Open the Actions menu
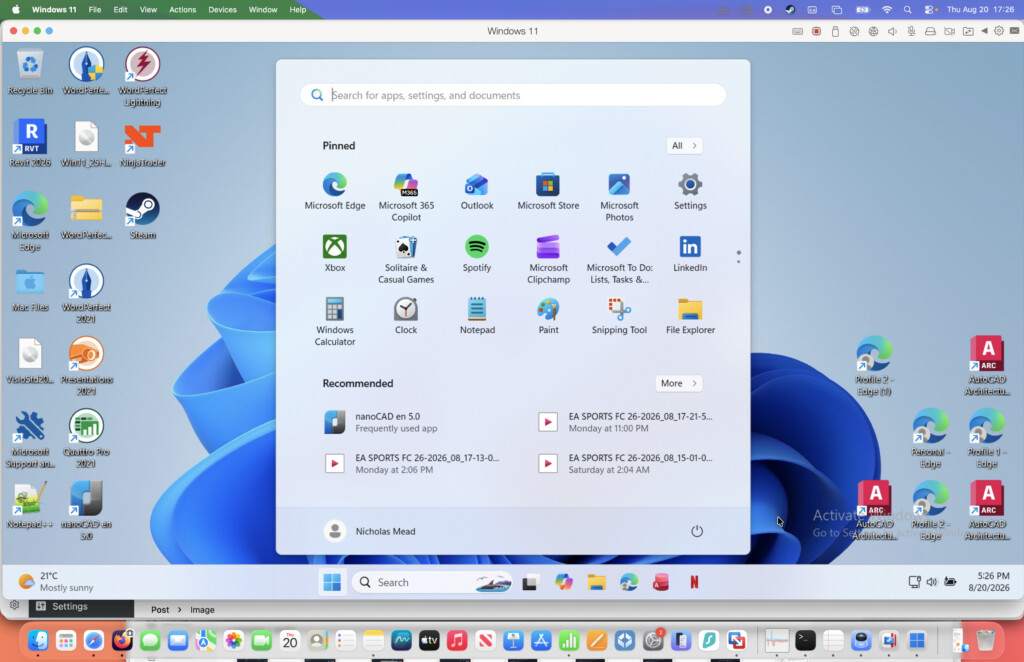Screen dimensions: 1024x662 tap(182, 10)
